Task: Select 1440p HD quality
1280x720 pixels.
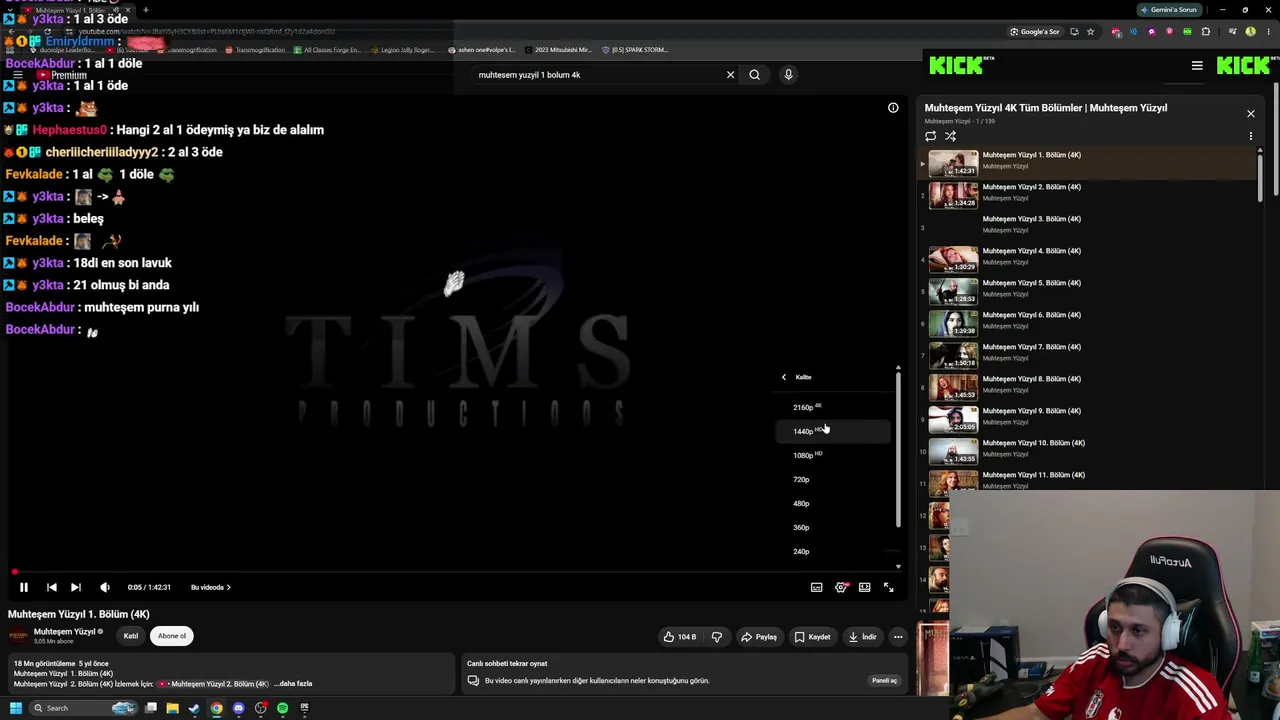Action: pos(834,431)
